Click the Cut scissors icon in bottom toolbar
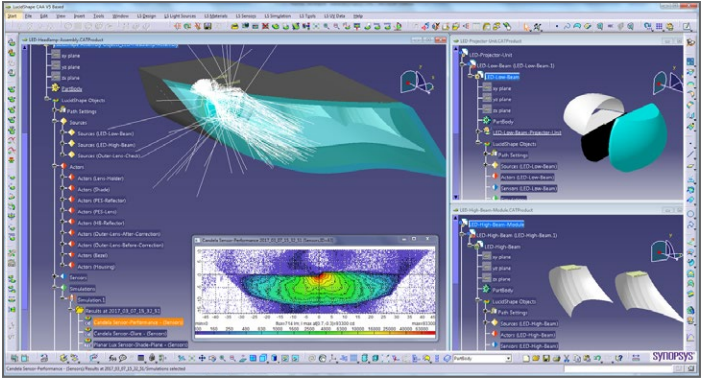704x380 pixels. (x=567, y=358)
